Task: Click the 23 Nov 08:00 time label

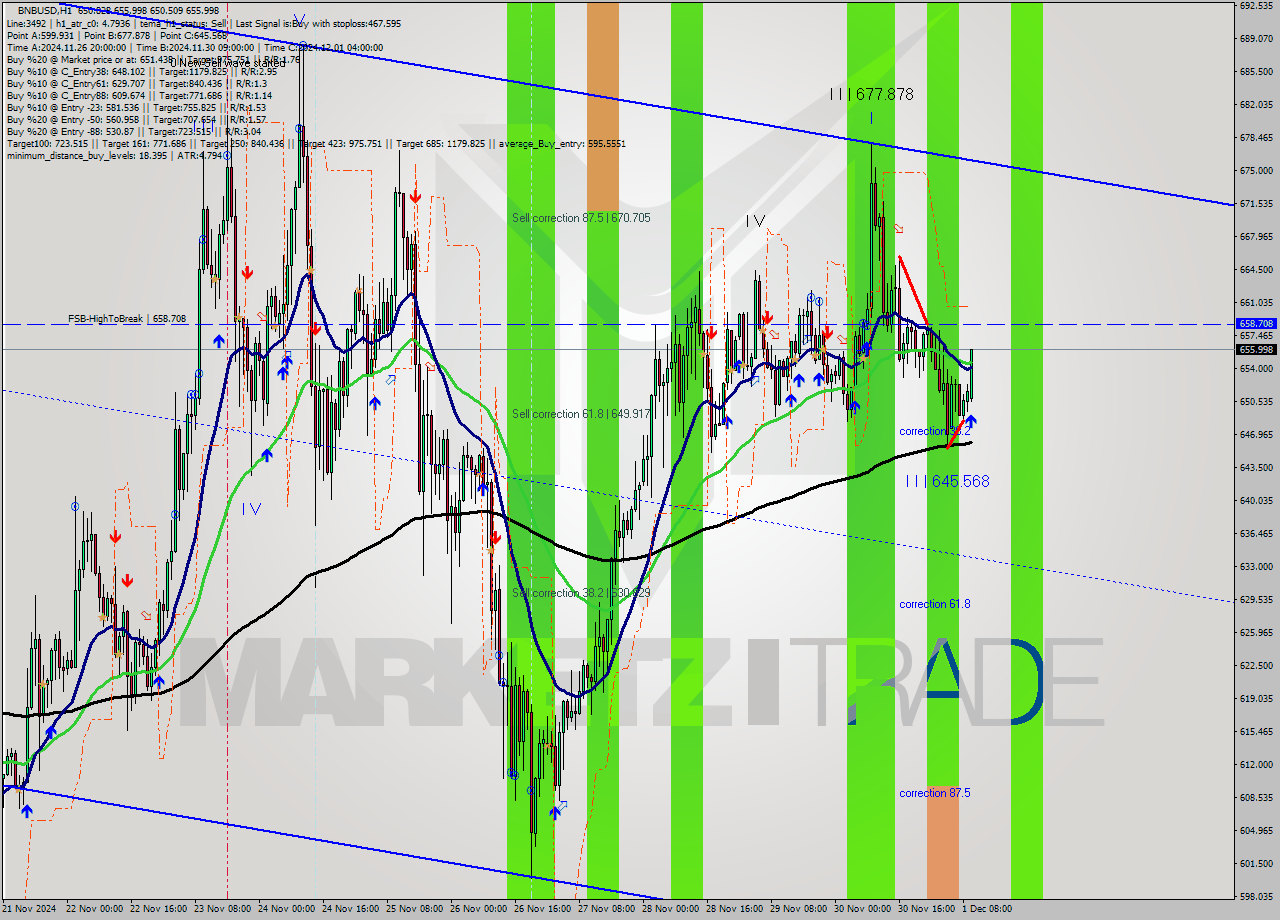Action: 224,909
